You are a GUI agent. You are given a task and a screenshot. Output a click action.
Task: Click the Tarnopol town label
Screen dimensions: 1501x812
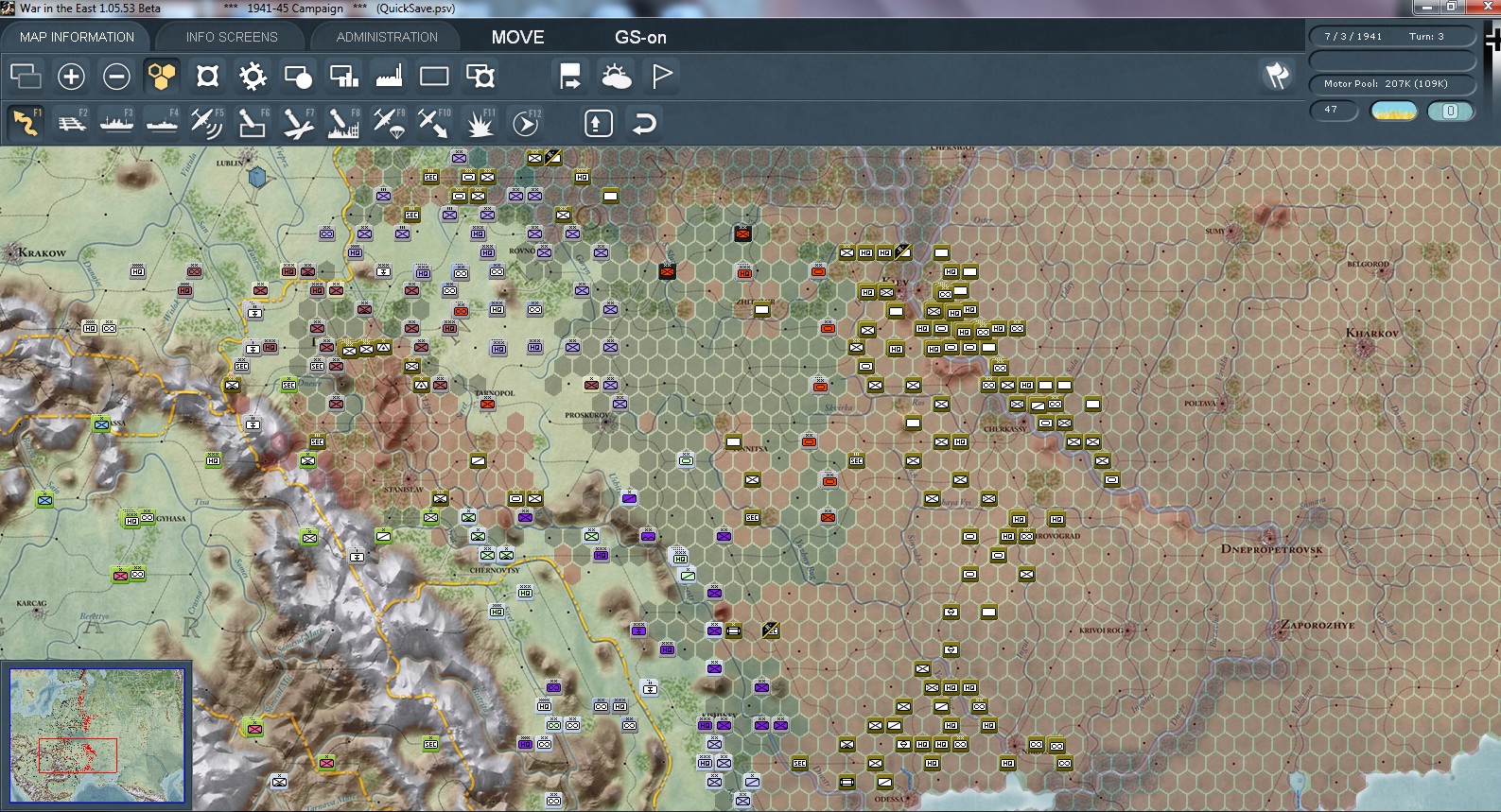(x=495, y=393)
